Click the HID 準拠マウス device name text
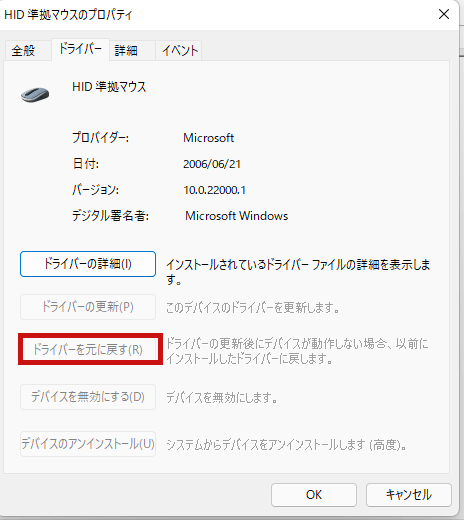 click(x=109, y=87)
